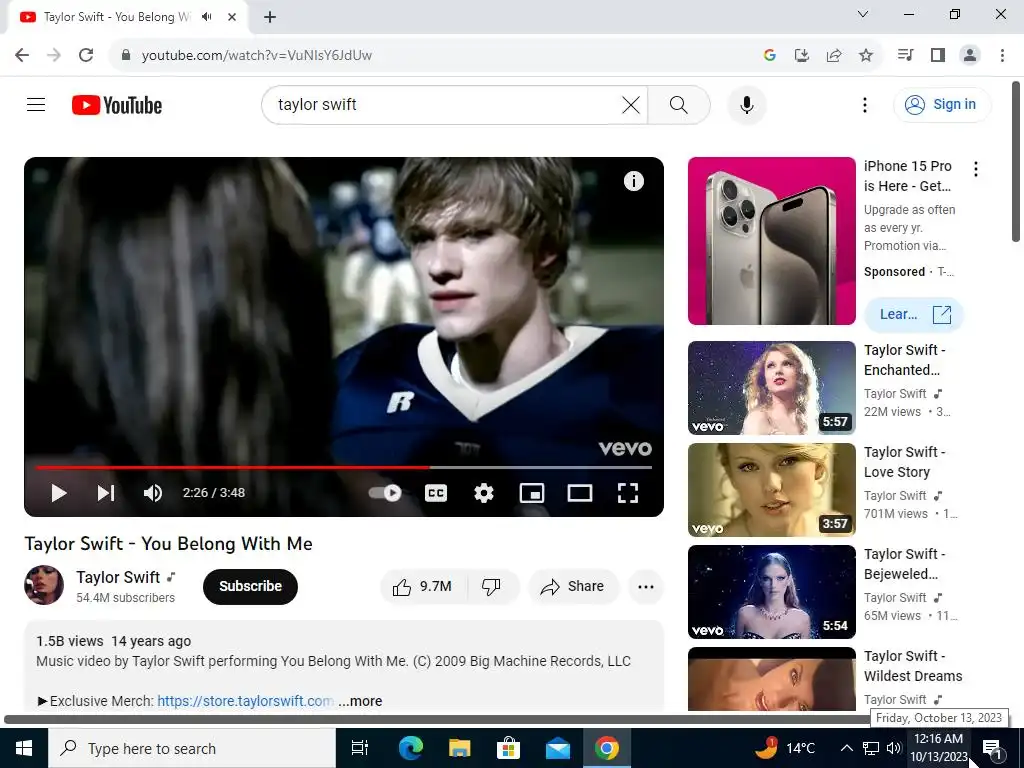Share this video
The height and width of the screenshot is (768, 1024).
573,586
